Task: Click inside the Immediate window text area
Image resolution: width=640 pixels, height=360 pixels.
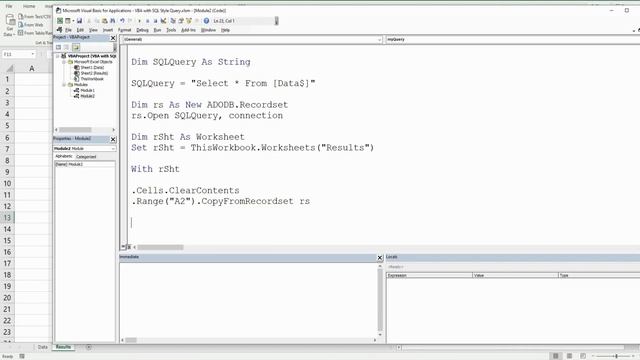Action: (249, 300)
